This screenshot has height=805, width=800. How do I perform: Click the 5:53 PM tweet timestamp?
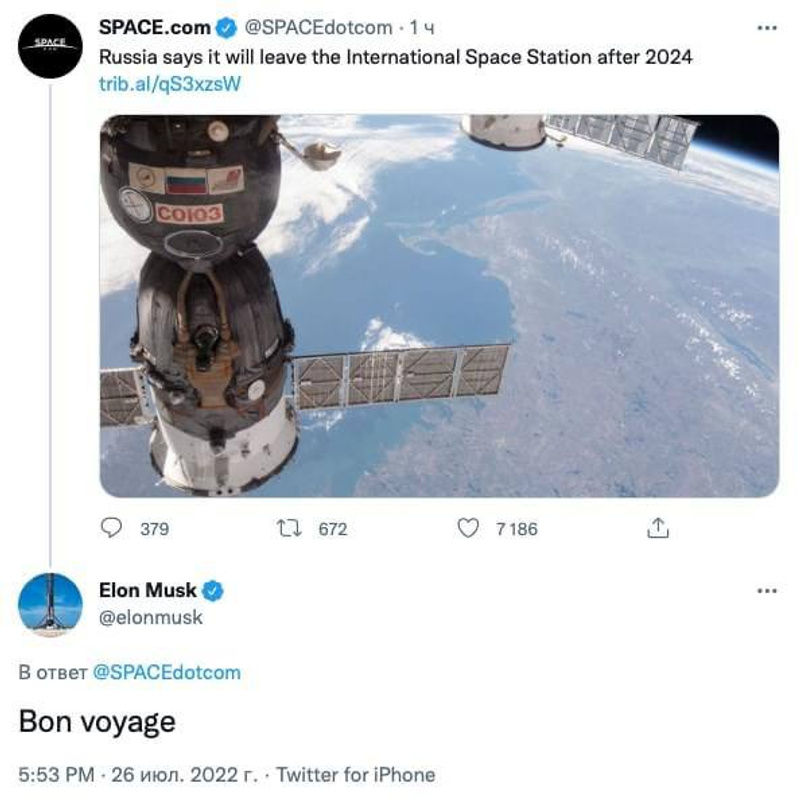(55, 774)
